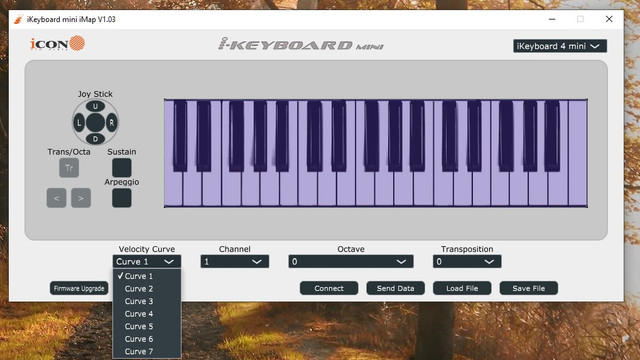Click the i-Keyboard mini title logo
The image size is (640, 360).
[x=301, y=44]
